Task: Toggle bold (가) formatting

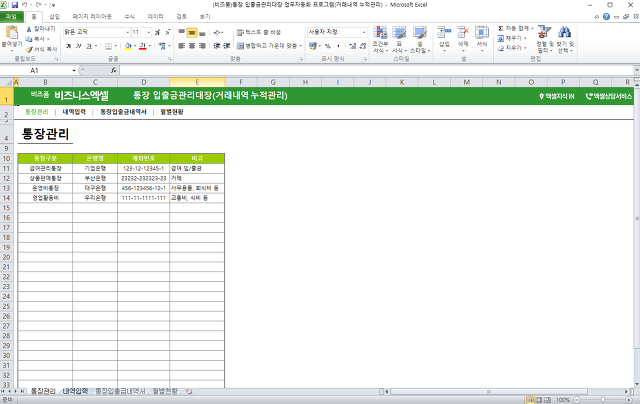Action: pos(68,46)
